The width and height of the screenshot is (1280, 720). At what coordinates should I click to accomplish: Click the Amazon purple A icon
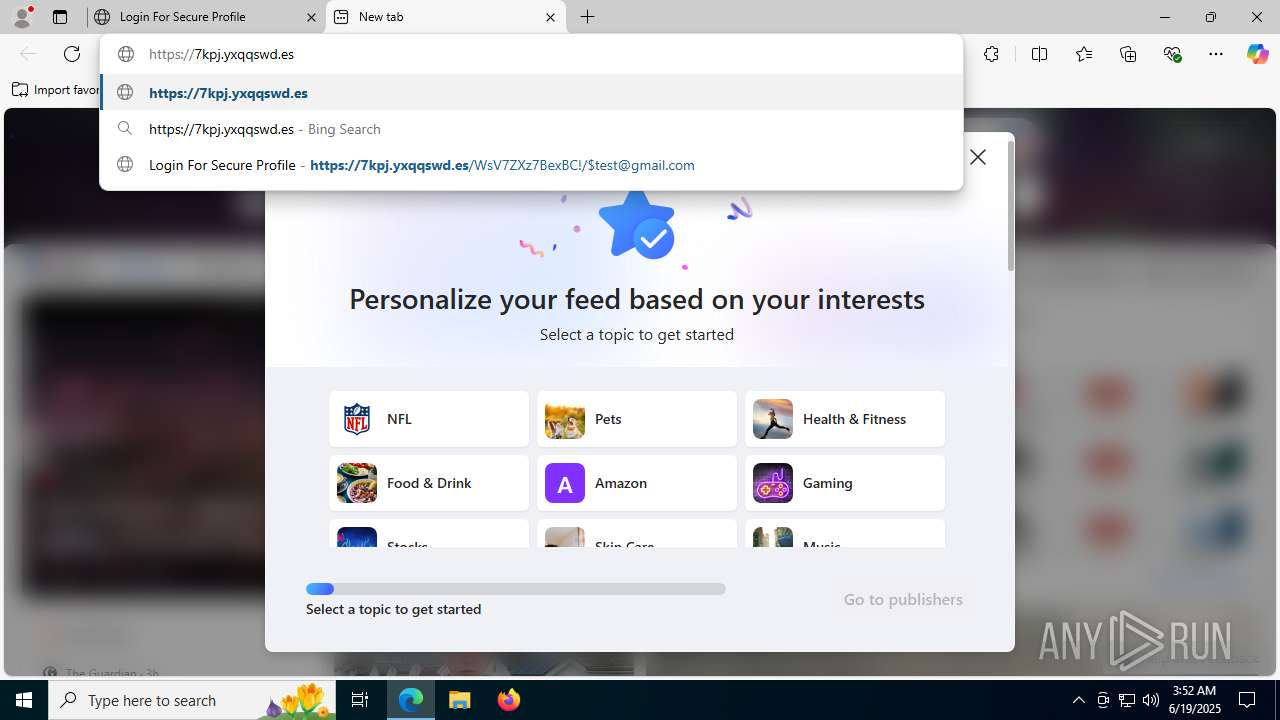(565, 483)
